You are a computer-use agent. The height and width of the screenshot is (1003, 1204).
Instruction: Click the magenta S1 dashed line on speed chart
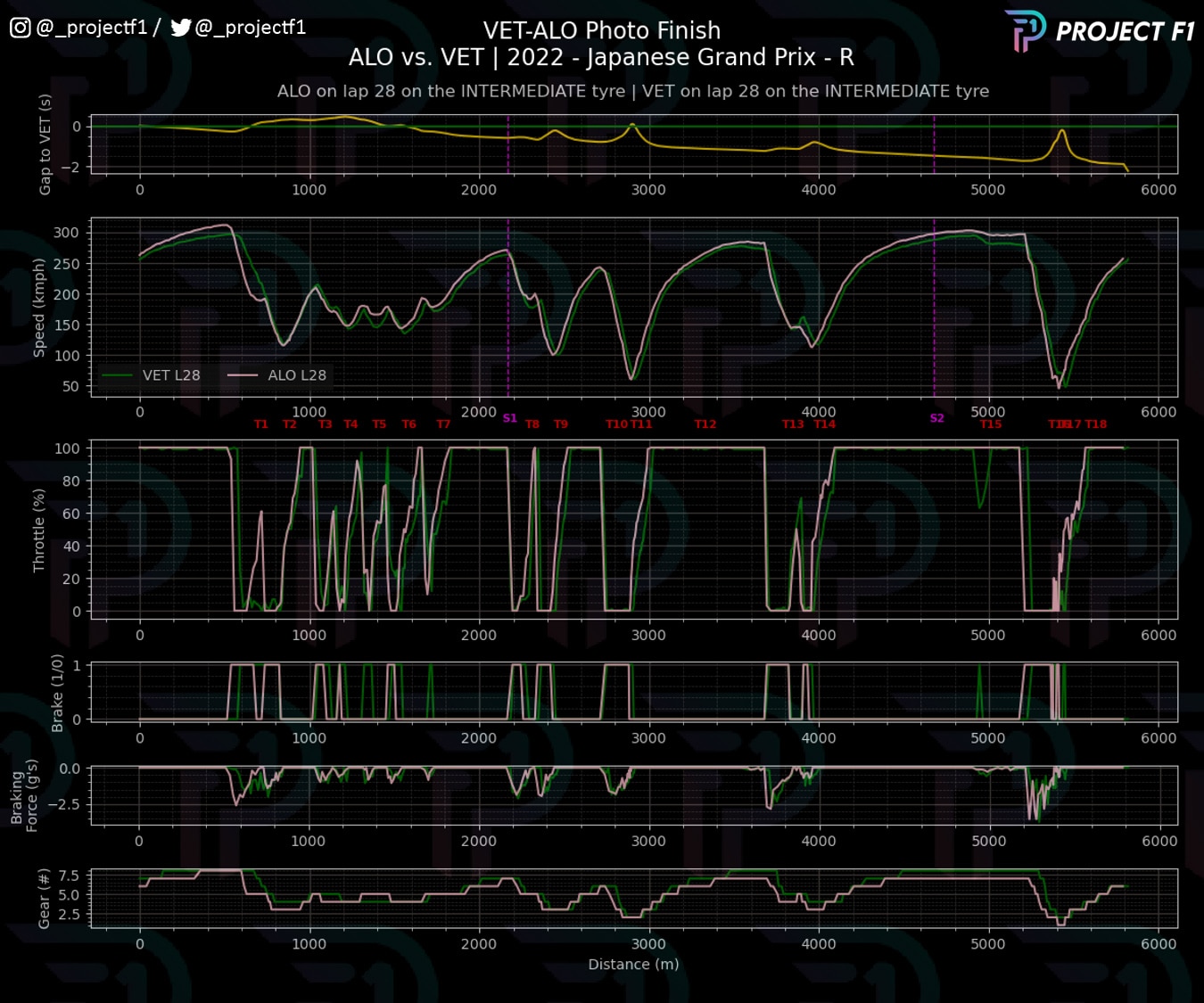(x=507, y=303)
